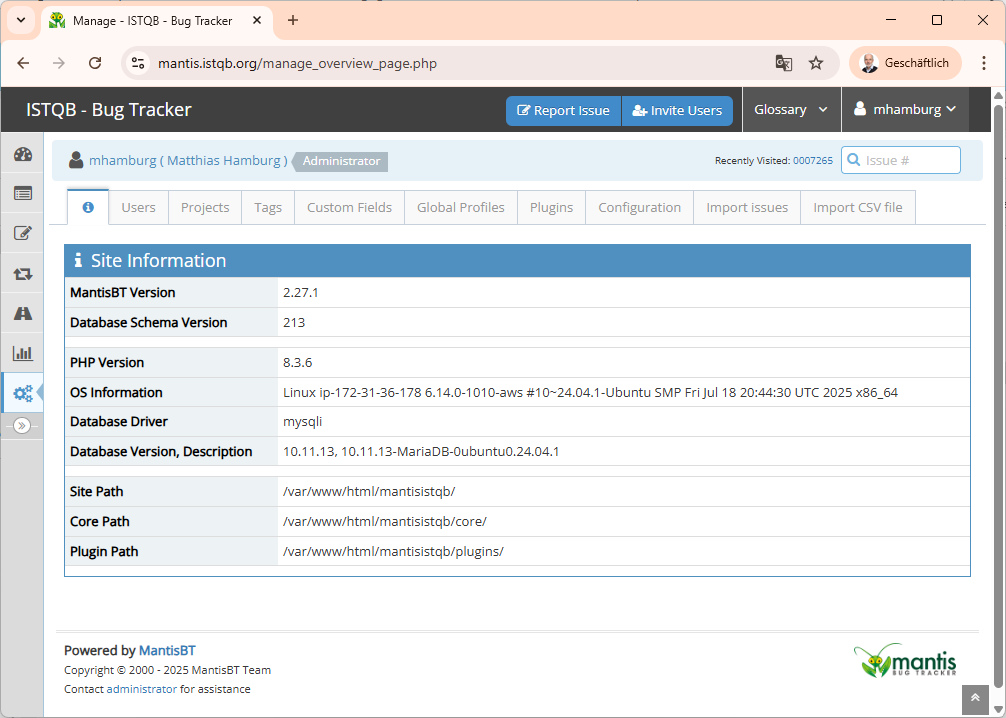Screen dimensions: 1006x718
Task: Click the administrator contact link
Action: [x=142, y=689]
